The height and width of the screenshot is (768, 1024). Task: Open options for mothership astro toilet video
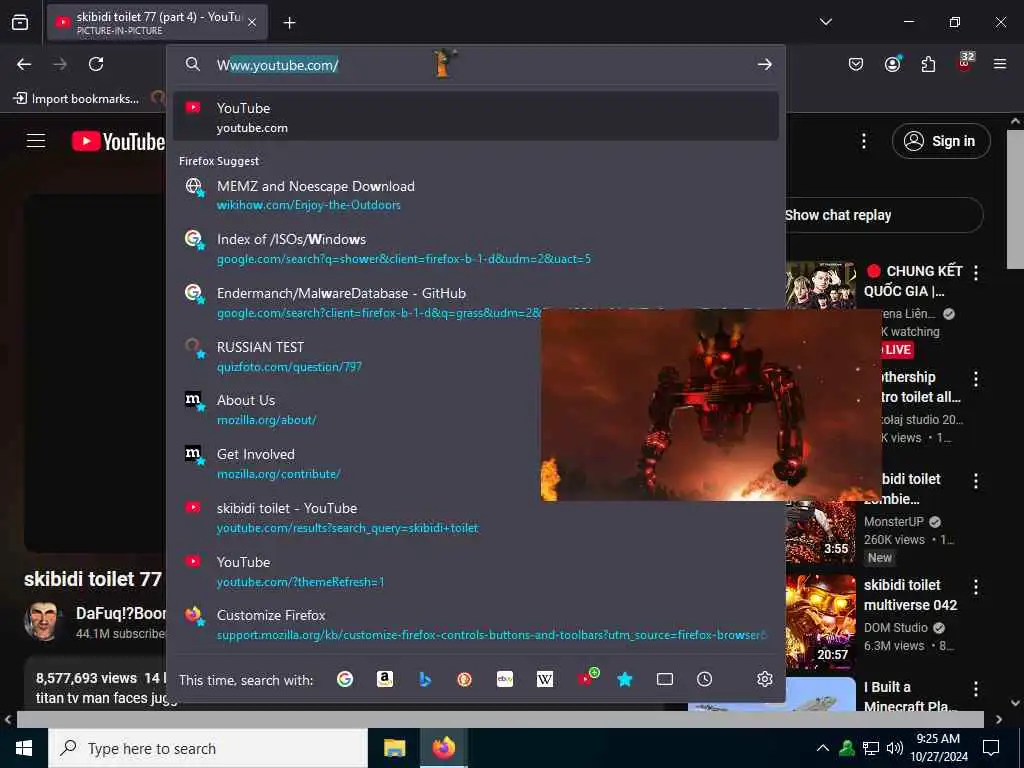[976, 379]
